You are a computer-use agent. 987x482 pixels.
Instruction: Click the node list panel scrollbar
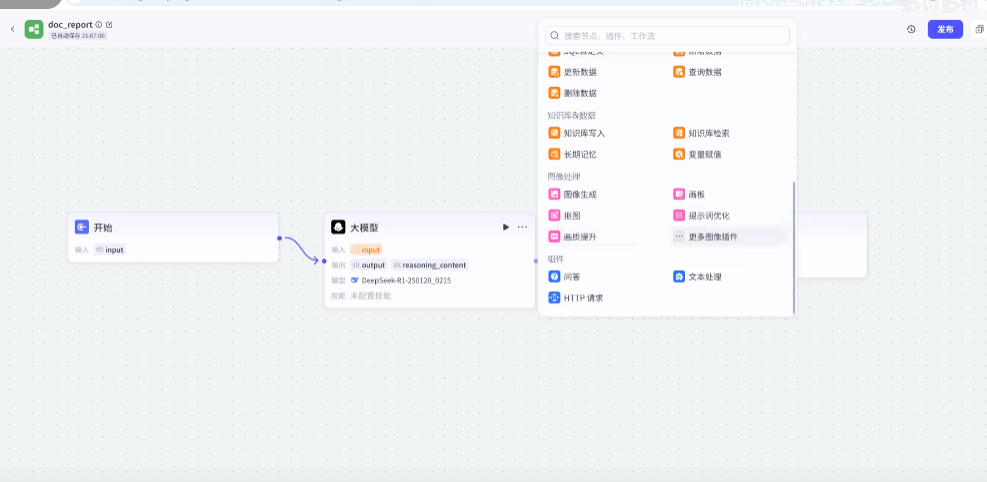794,246
